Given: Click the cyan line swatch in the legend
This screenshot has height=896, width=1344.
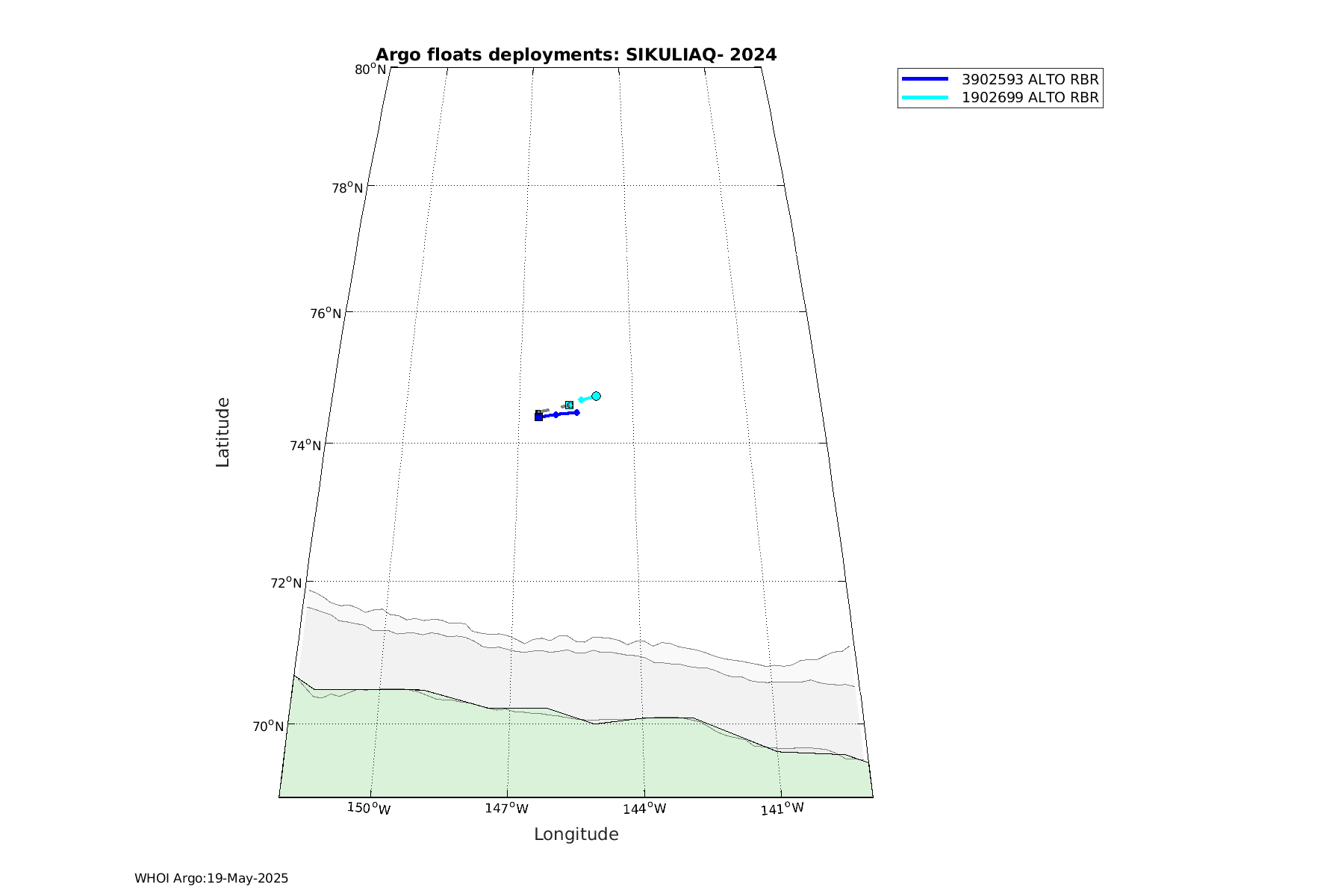Looking at the screenshot, I should (x=925, y=97).
